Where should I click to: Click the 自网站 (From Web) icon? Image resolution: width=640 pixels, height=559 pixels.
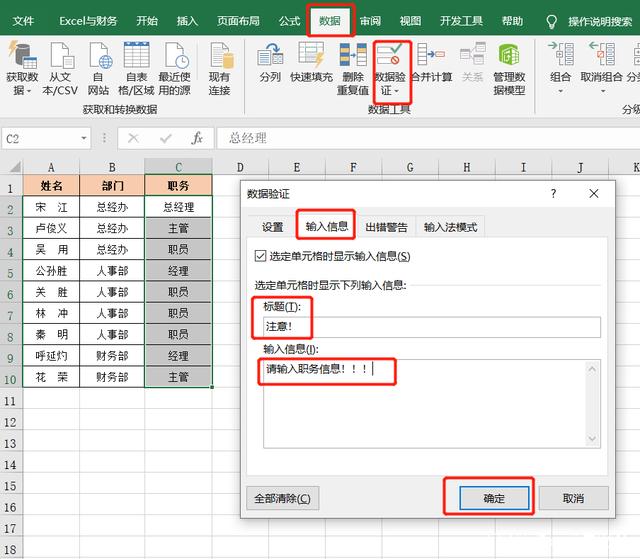(99, 54)
